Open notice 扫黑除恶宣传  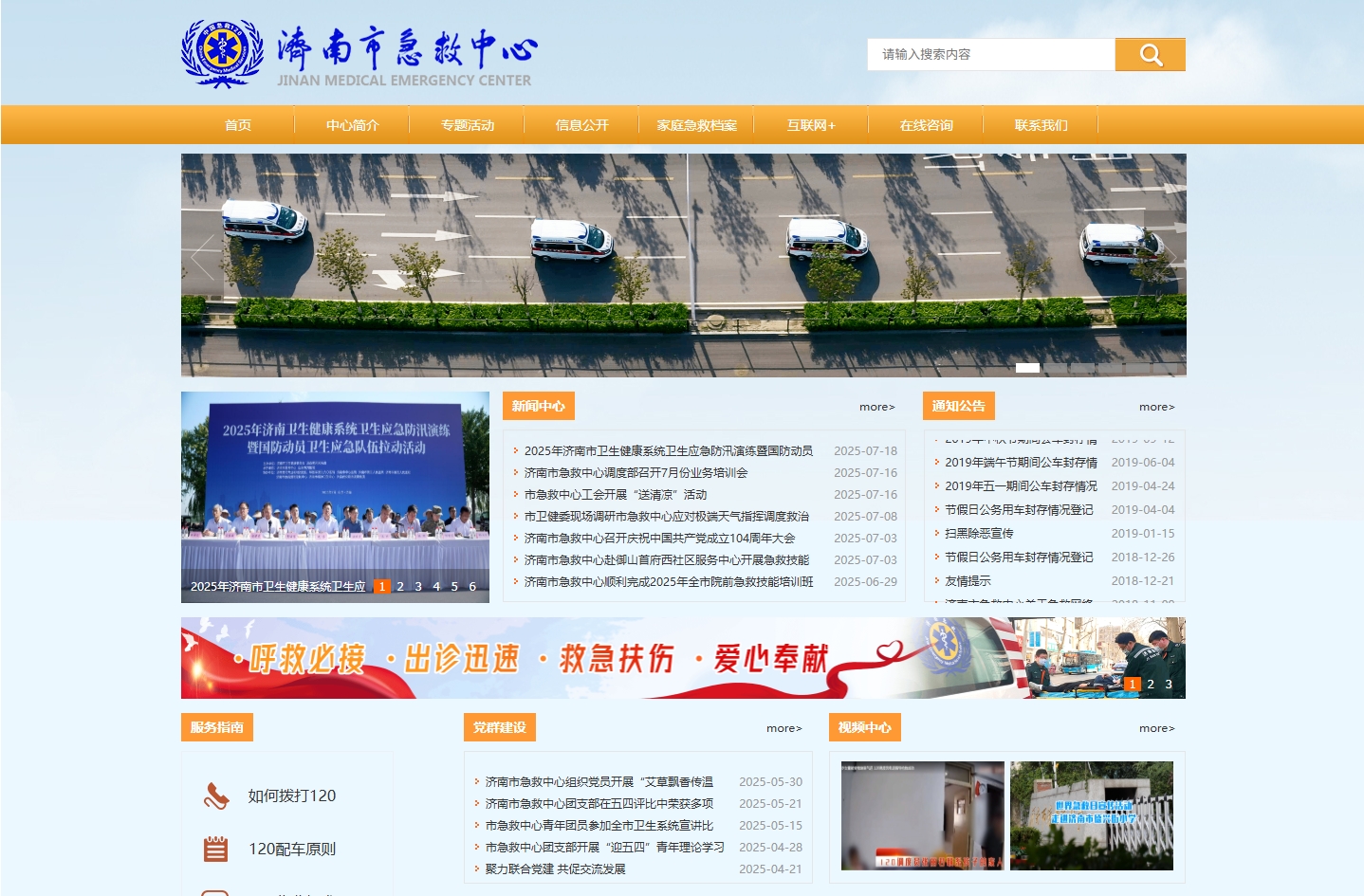[979, 534]
